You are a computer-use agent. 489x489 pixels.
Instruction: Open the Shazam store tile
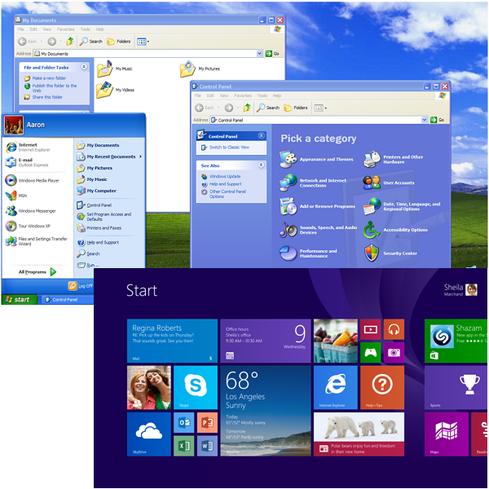point(456,341)
